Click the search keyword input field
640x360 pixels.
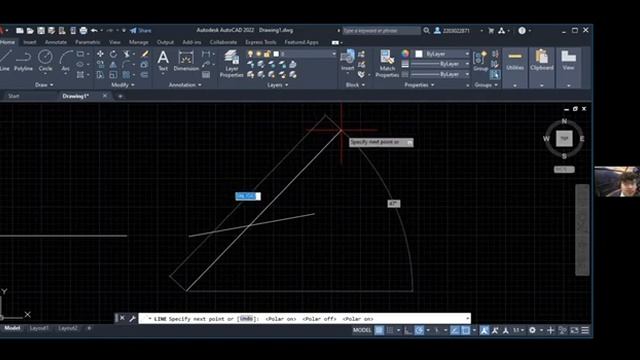(x=381, y=31)
